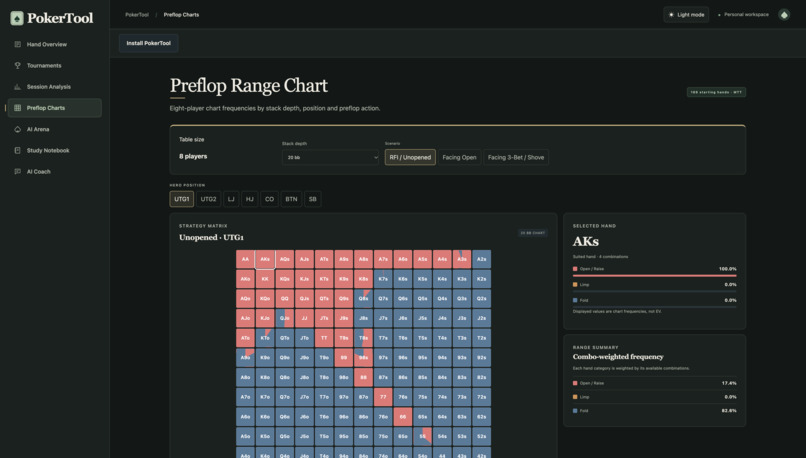Screen dimensions: 806x458
Task: Open Study Notebook
Action: [54, 151]
